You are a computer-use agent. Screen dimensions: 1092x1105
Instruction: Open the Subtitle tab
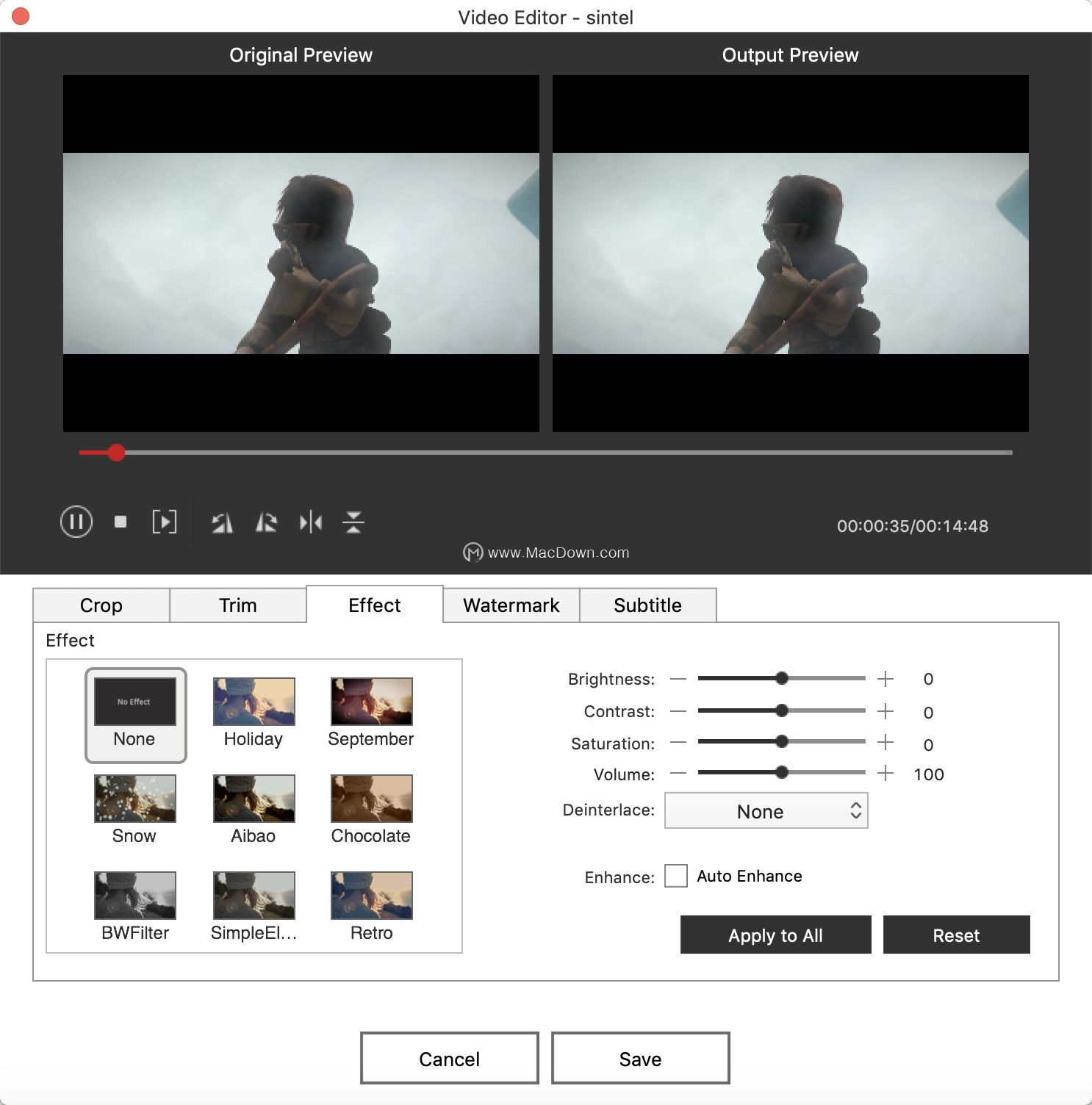(x=648, y=605)
